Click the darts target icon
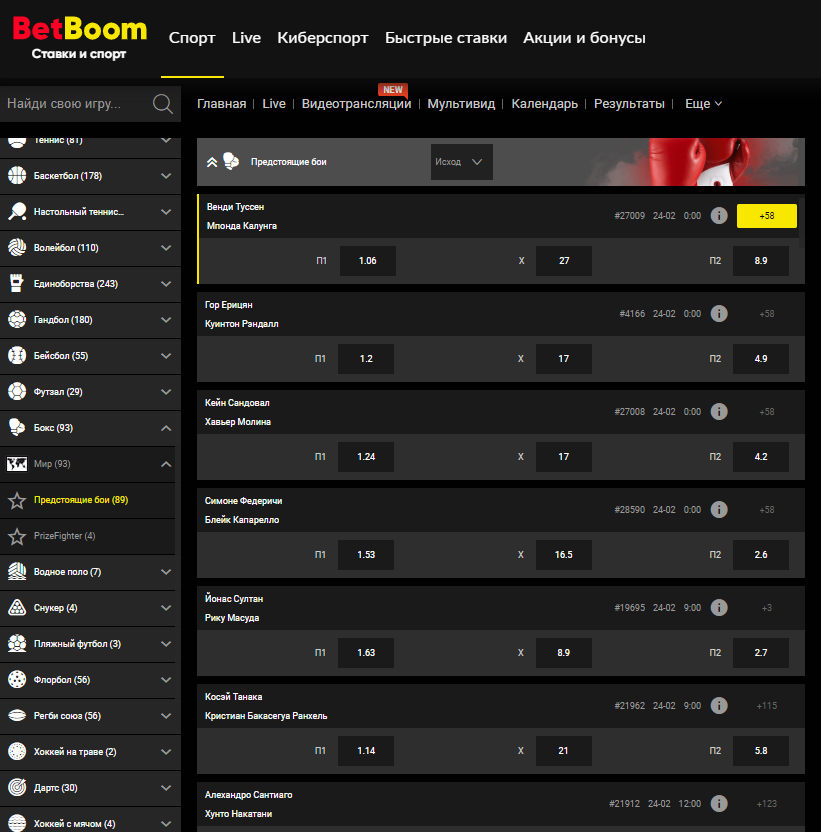This screenshot has width=821, height=832. [x=17, y=788]
